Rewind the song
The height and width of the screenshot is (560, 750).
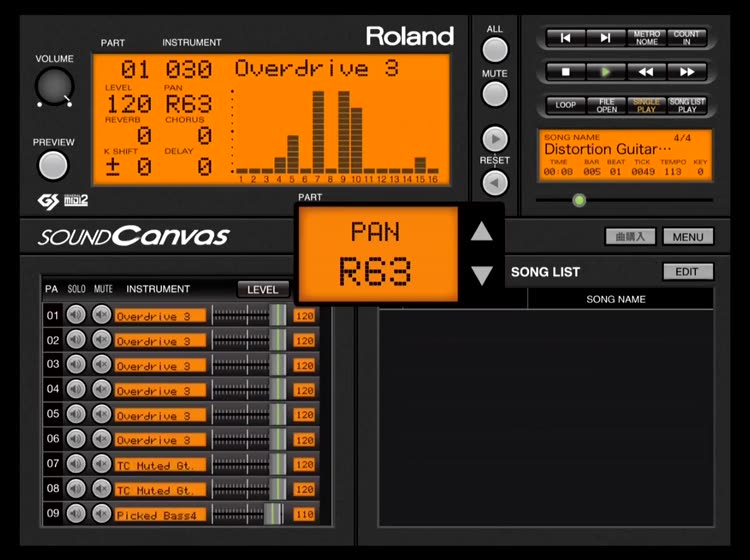[646, 72]
